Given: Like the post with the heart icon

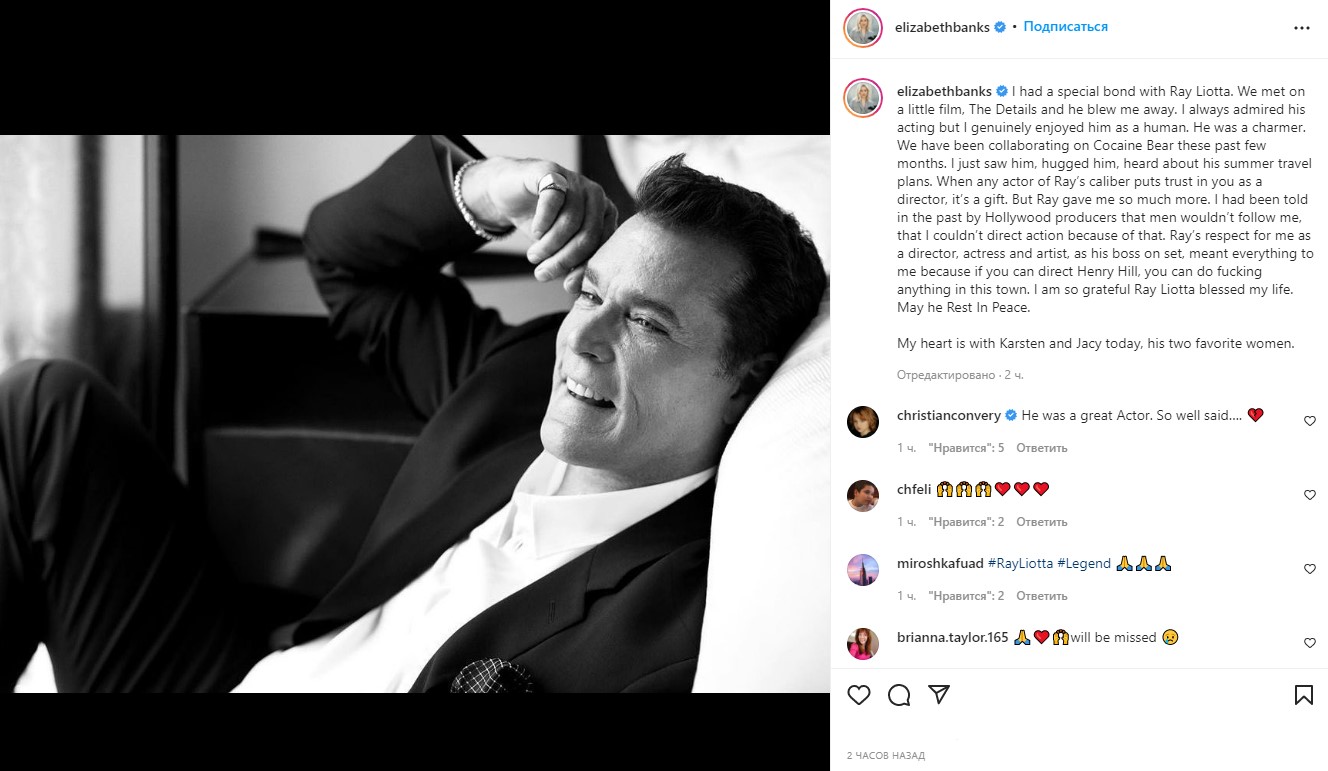Looking at the screenshot, I should (x=859, y=695).
